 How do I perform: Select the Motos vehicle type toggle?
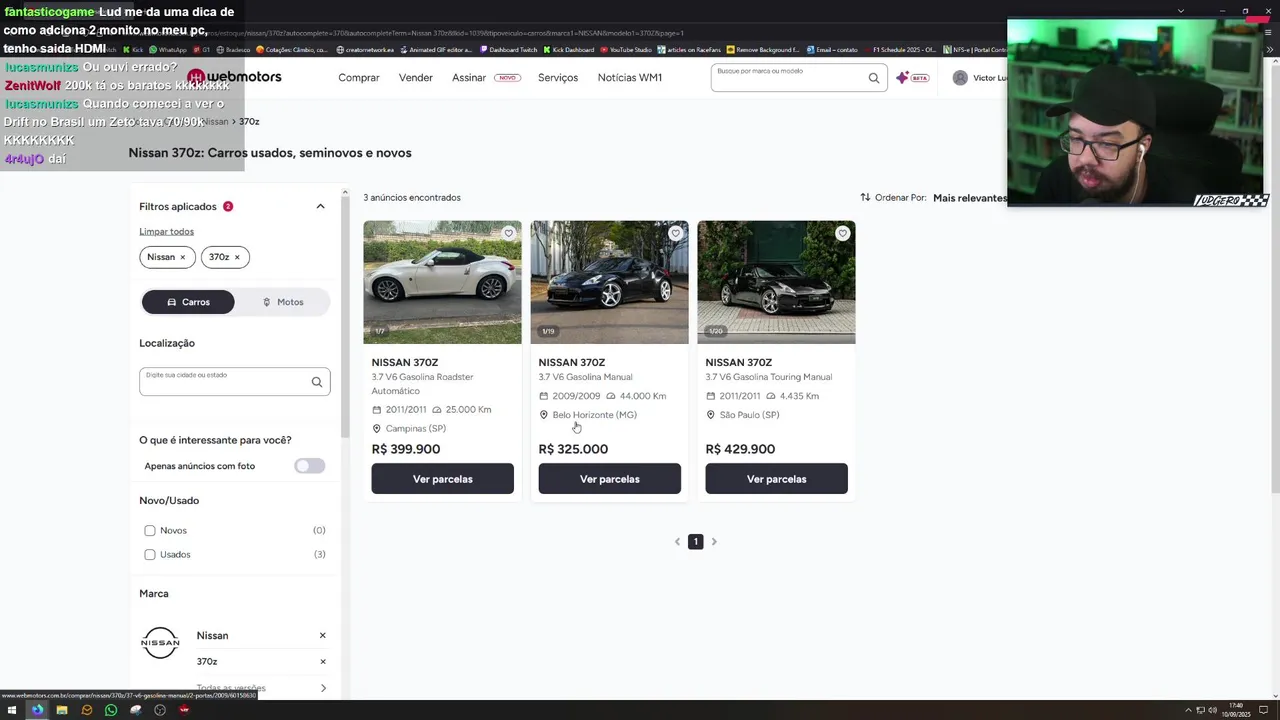click(283, 302)
